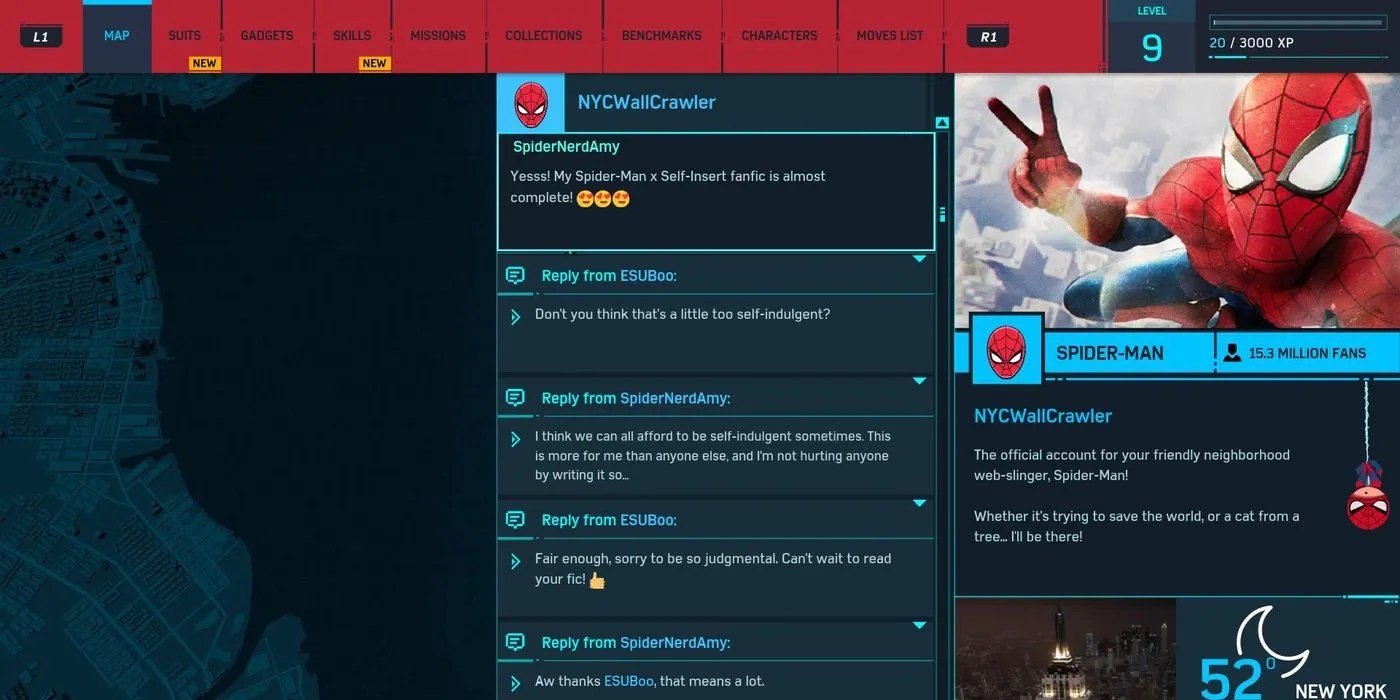Click the Spider-Man profile avatar next to SPIDER-MAN
Image resolution: width=1400 pixels, height=700 pixels.
pos(1006,352)
